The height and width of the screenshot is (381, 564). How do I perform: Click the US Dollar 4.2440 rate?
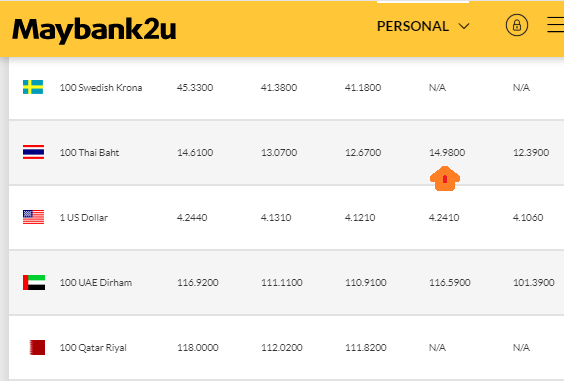point(192,217)
